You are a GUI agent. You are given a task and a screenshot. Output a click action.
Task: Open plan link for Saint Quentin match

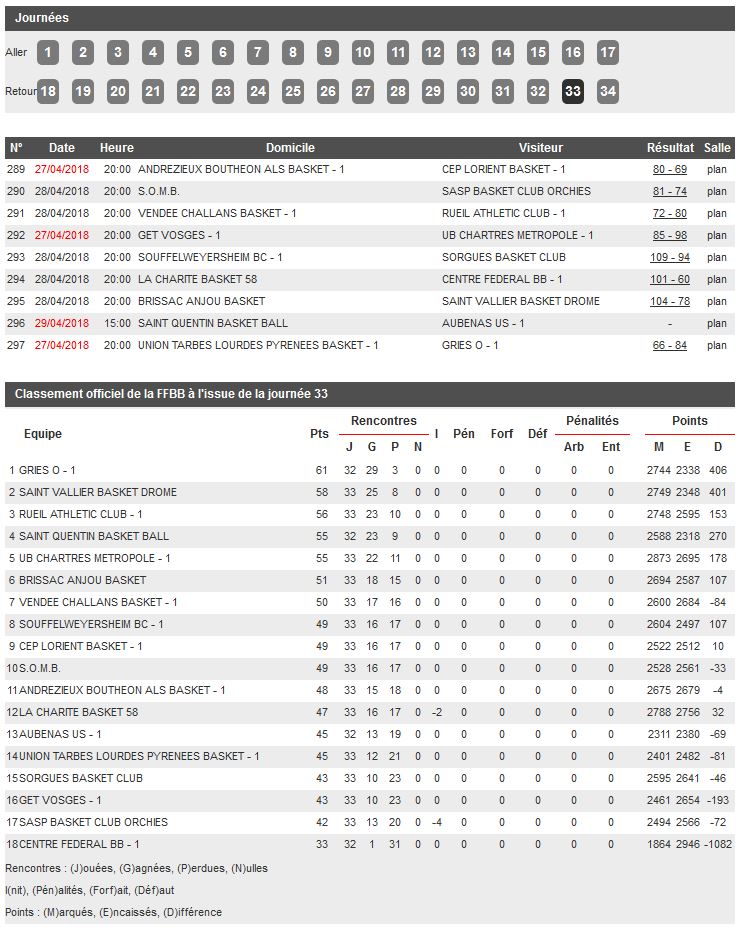[x=717, y=324]
